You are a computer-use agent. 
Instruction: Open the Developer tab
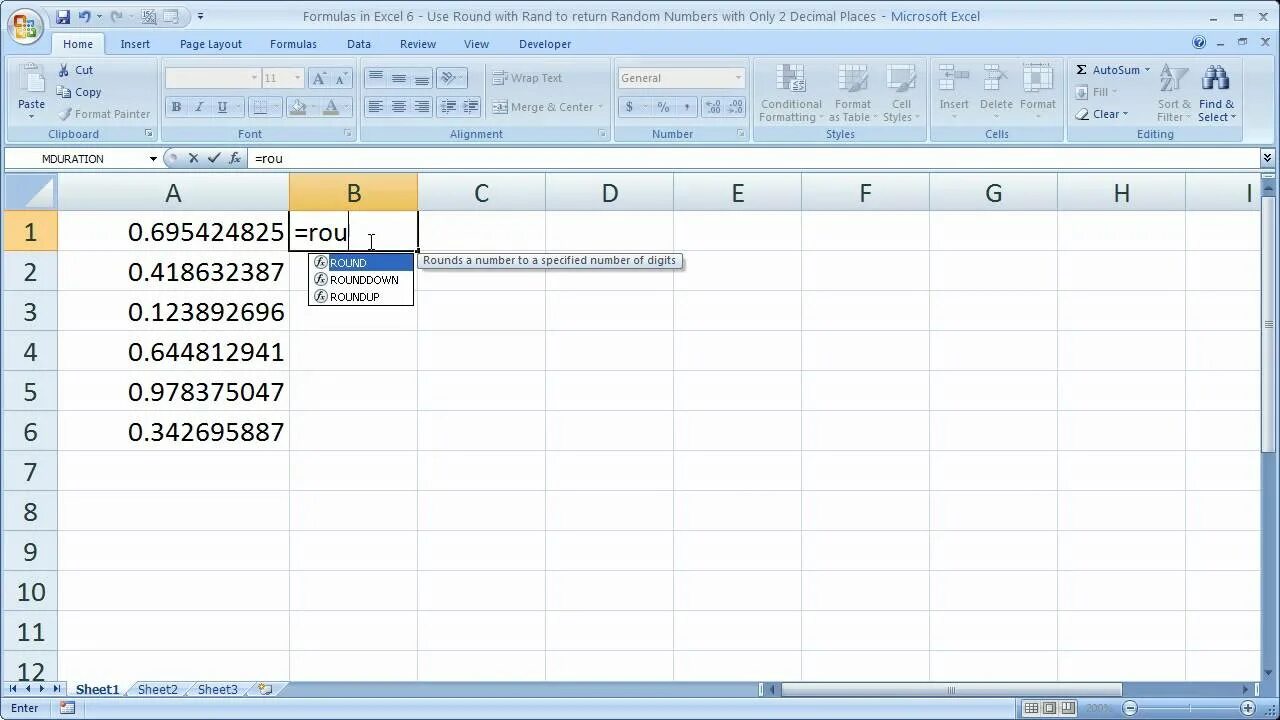[x=545, y=44]
